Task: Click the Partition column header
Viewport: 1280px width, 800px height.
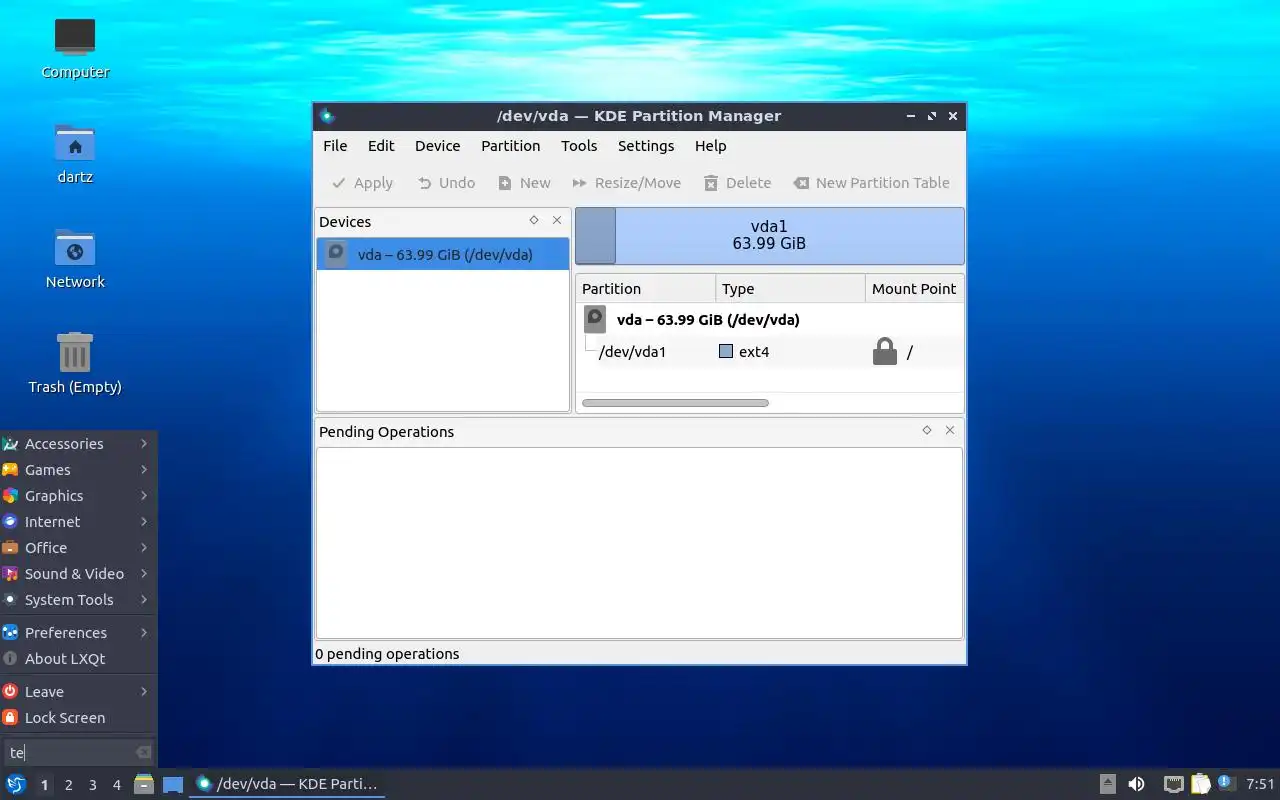Action: click(646, 289)
